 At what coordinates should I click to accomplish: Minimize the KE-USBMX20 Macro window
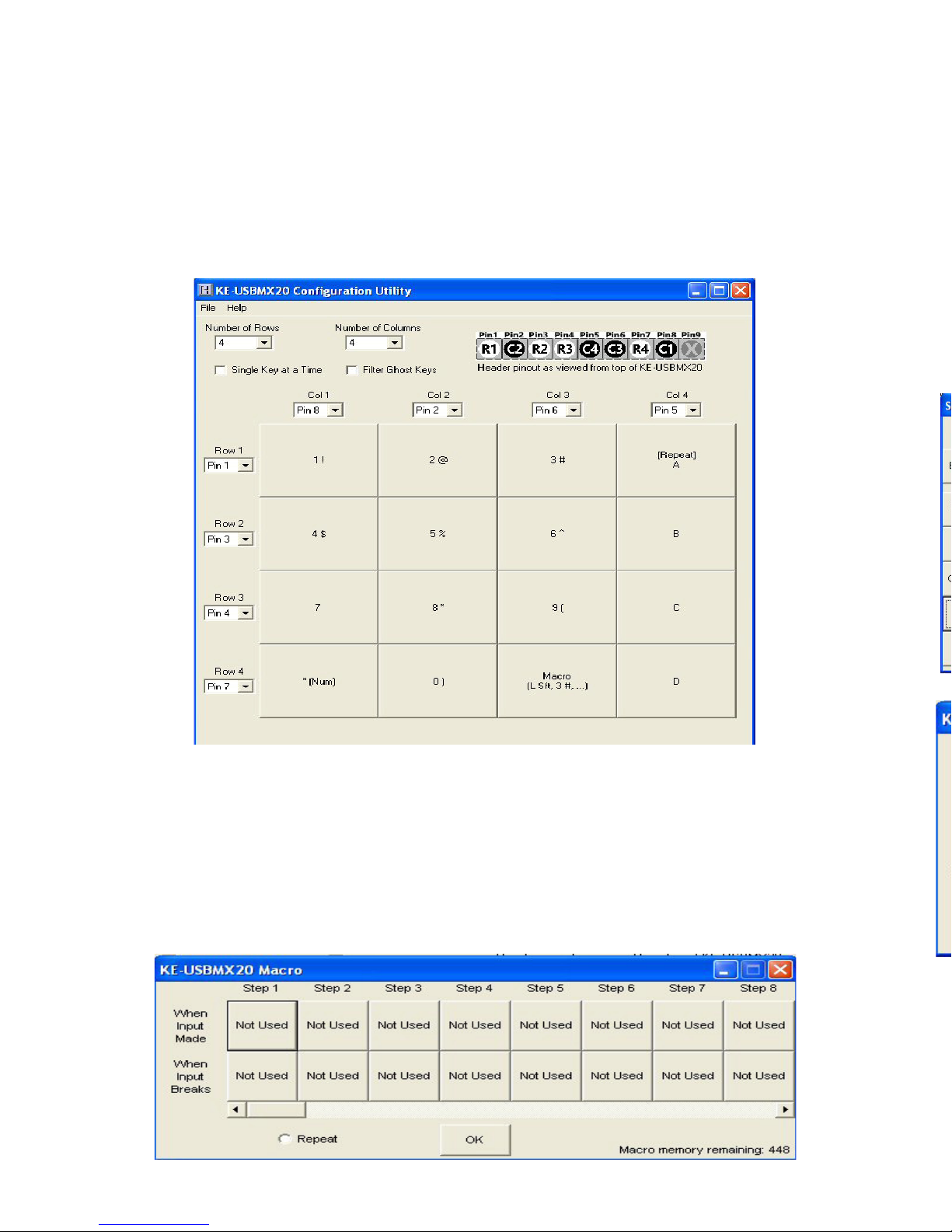click(x=725, y=969)
